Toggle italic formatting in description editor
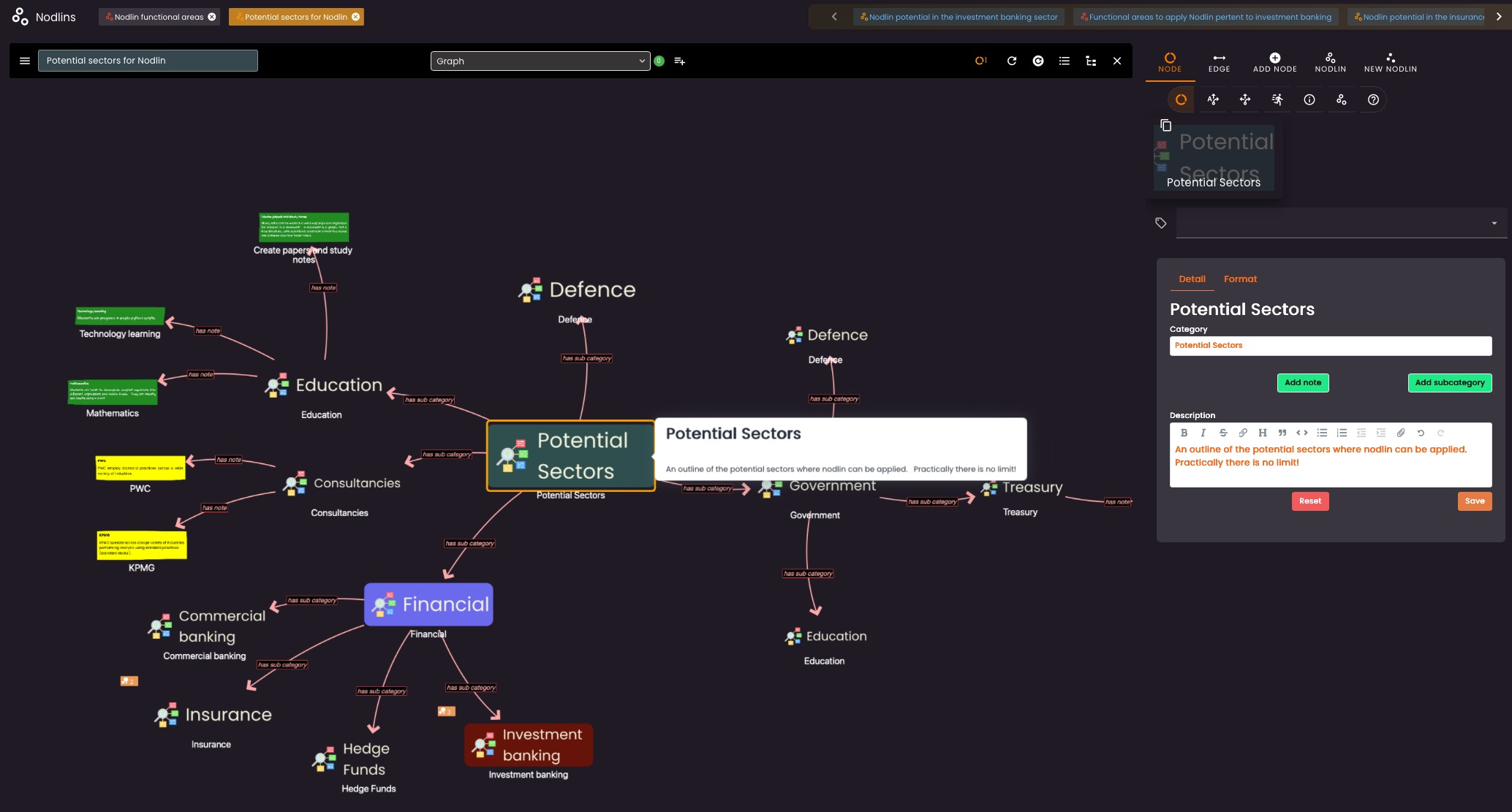The width and height of the screenshot is (1512, 812). coord(1203,433)
